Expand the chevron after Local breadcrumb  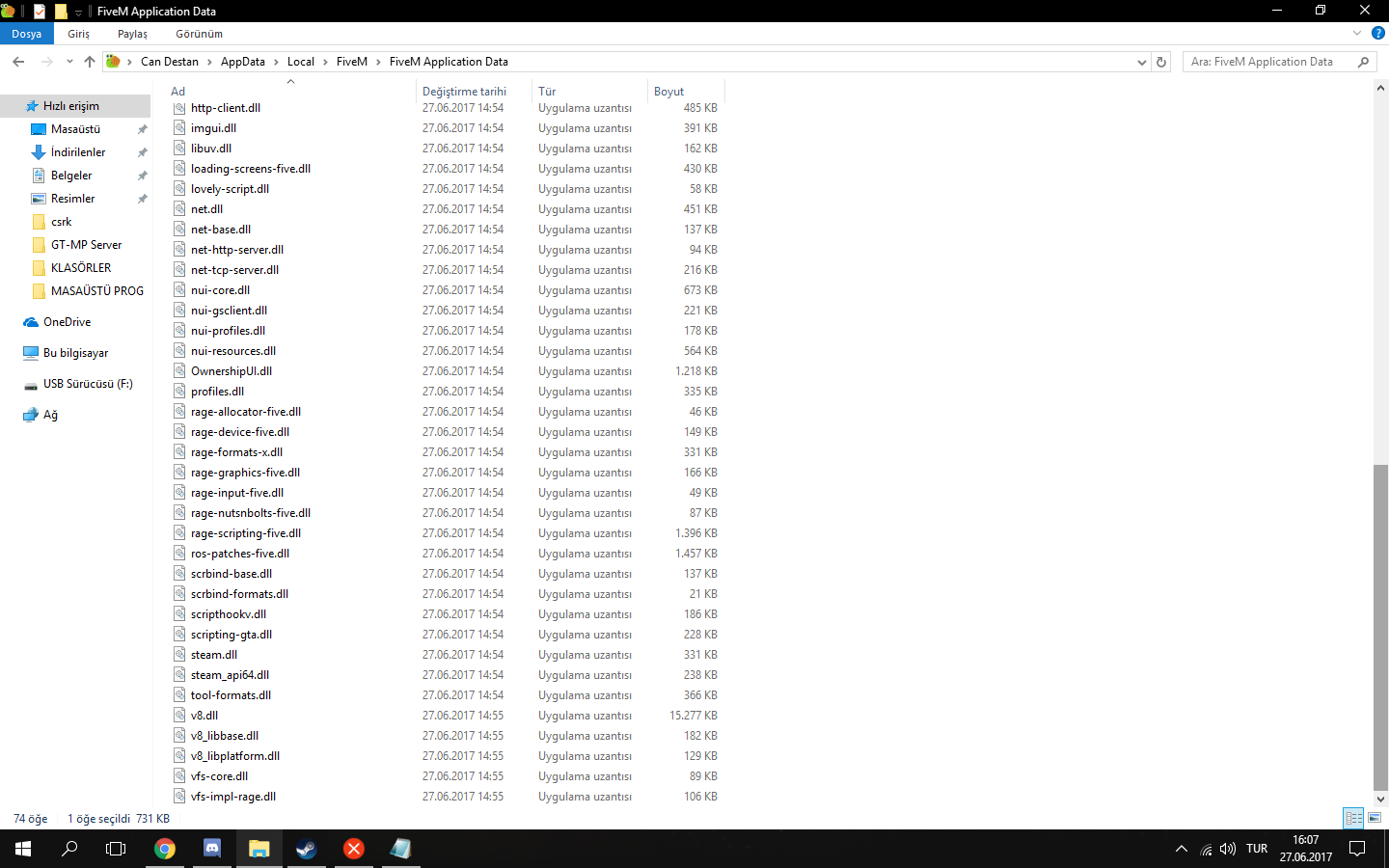[x=325, y=62]
